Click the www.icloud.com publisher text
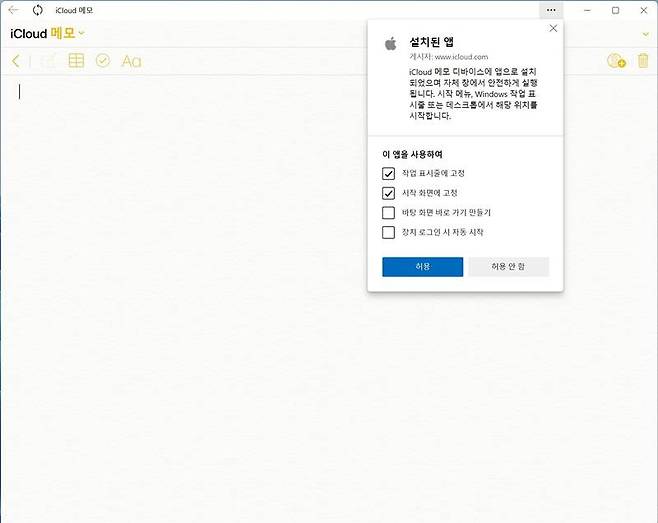This screenshot has height=523, width=658. pos(461,57)
